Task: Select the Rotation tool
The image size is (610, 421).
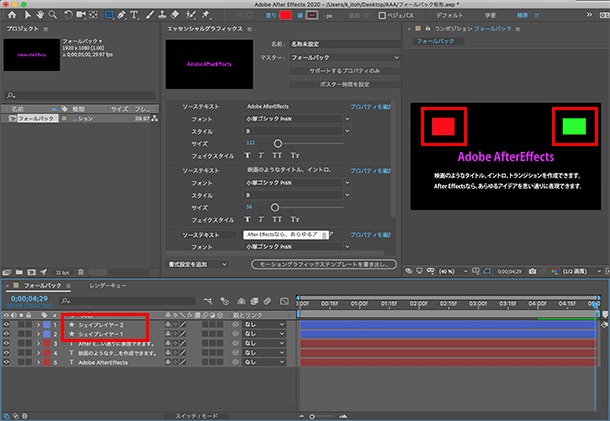Action: (x=68, y=15)
